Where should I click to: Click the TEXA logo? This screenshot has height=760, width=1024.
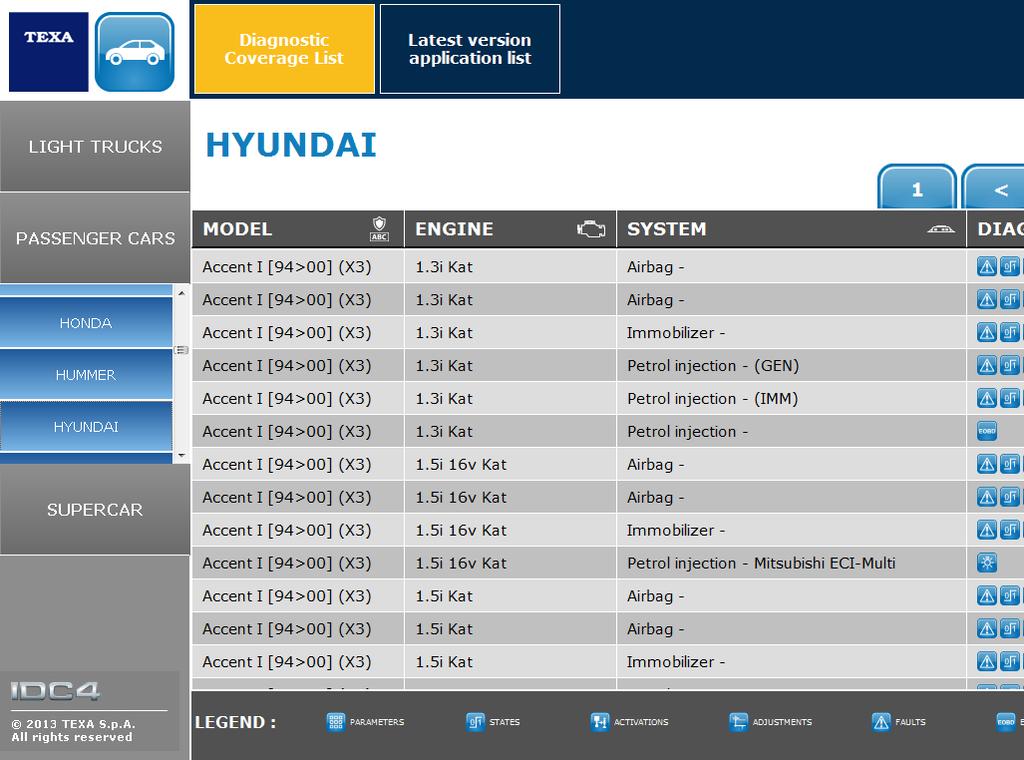pos(48,52)
